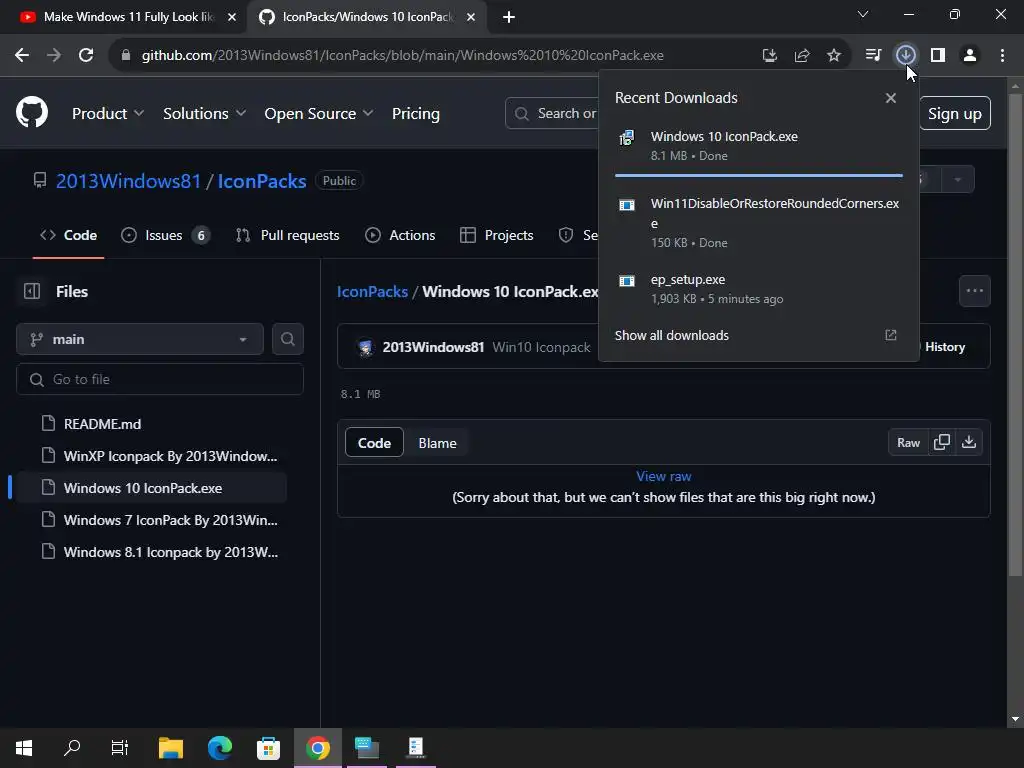Click the forward navigation arrow
The image size is (1024, 768).
click(54, 55)
